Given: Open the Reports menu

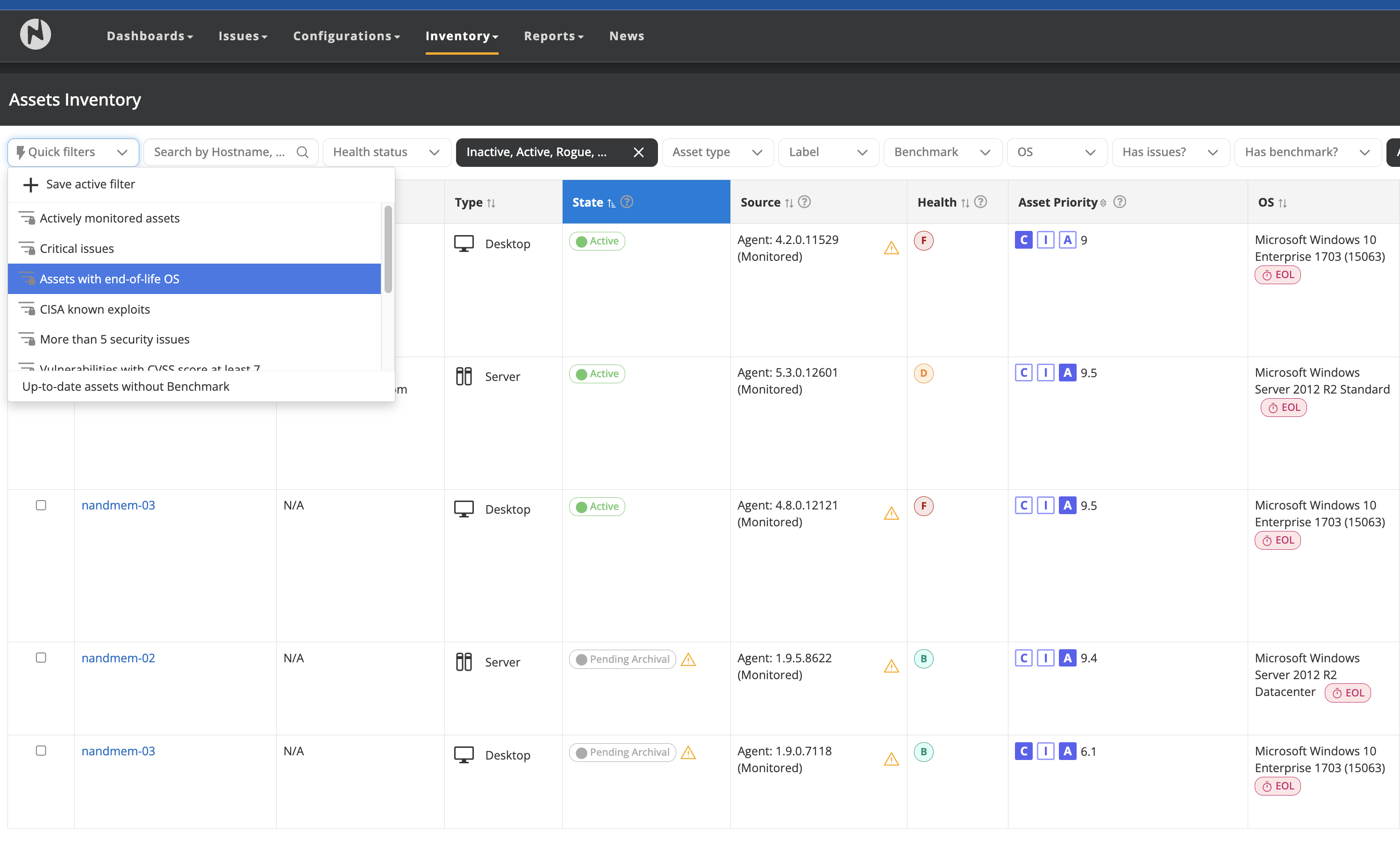Looking at the screenshot, I should (x=553, y=36).
